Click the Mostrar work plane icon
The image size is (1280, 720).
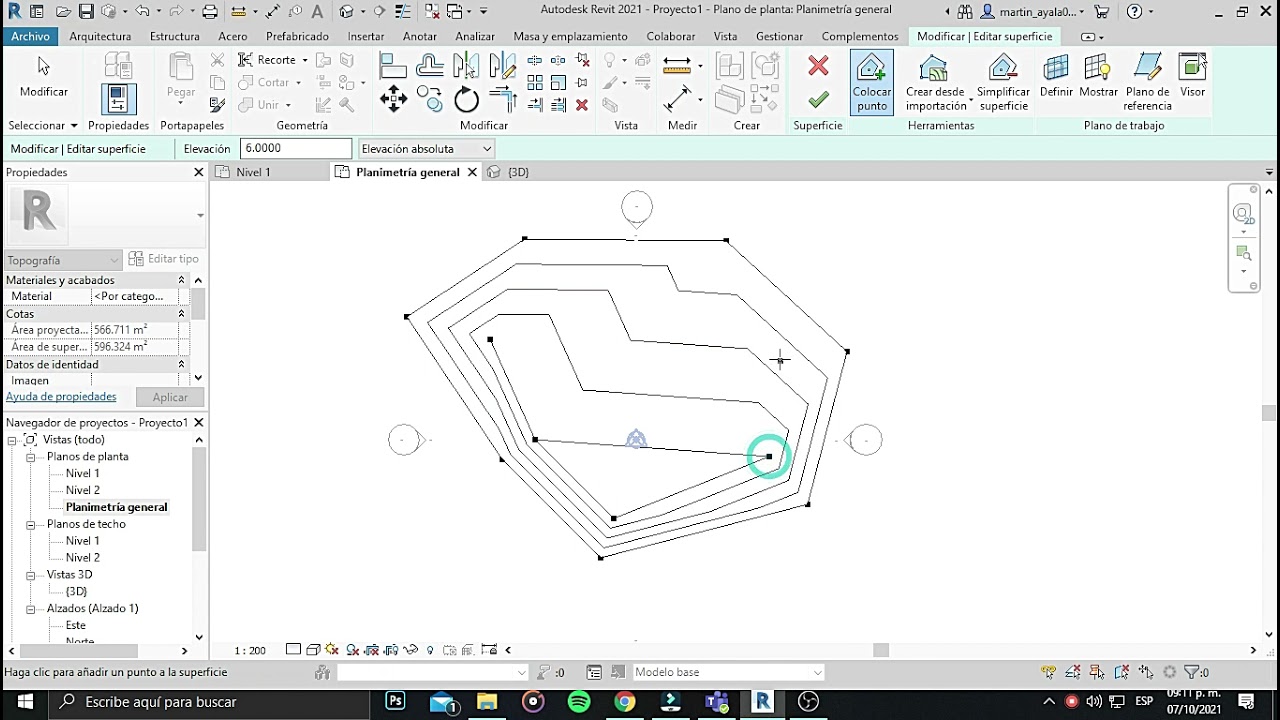point(1098,77)
